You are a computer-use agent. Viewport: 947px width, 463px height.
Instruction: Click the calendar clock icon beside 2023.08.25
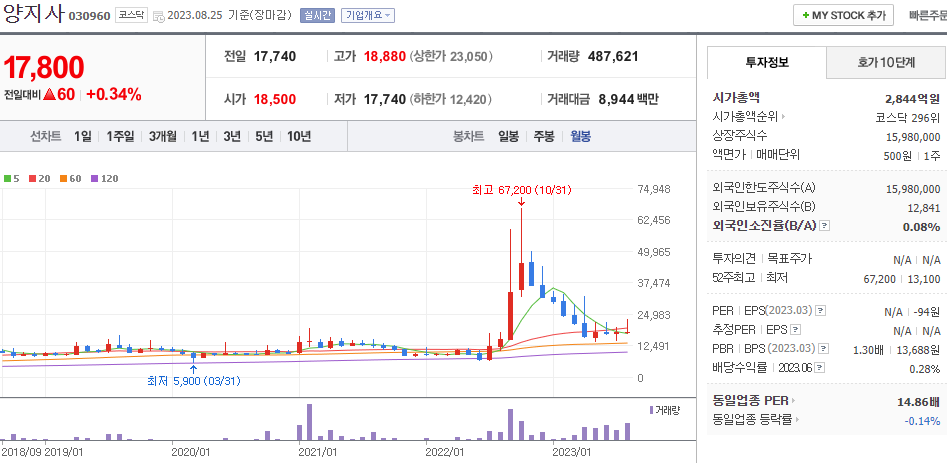point(158,16)
